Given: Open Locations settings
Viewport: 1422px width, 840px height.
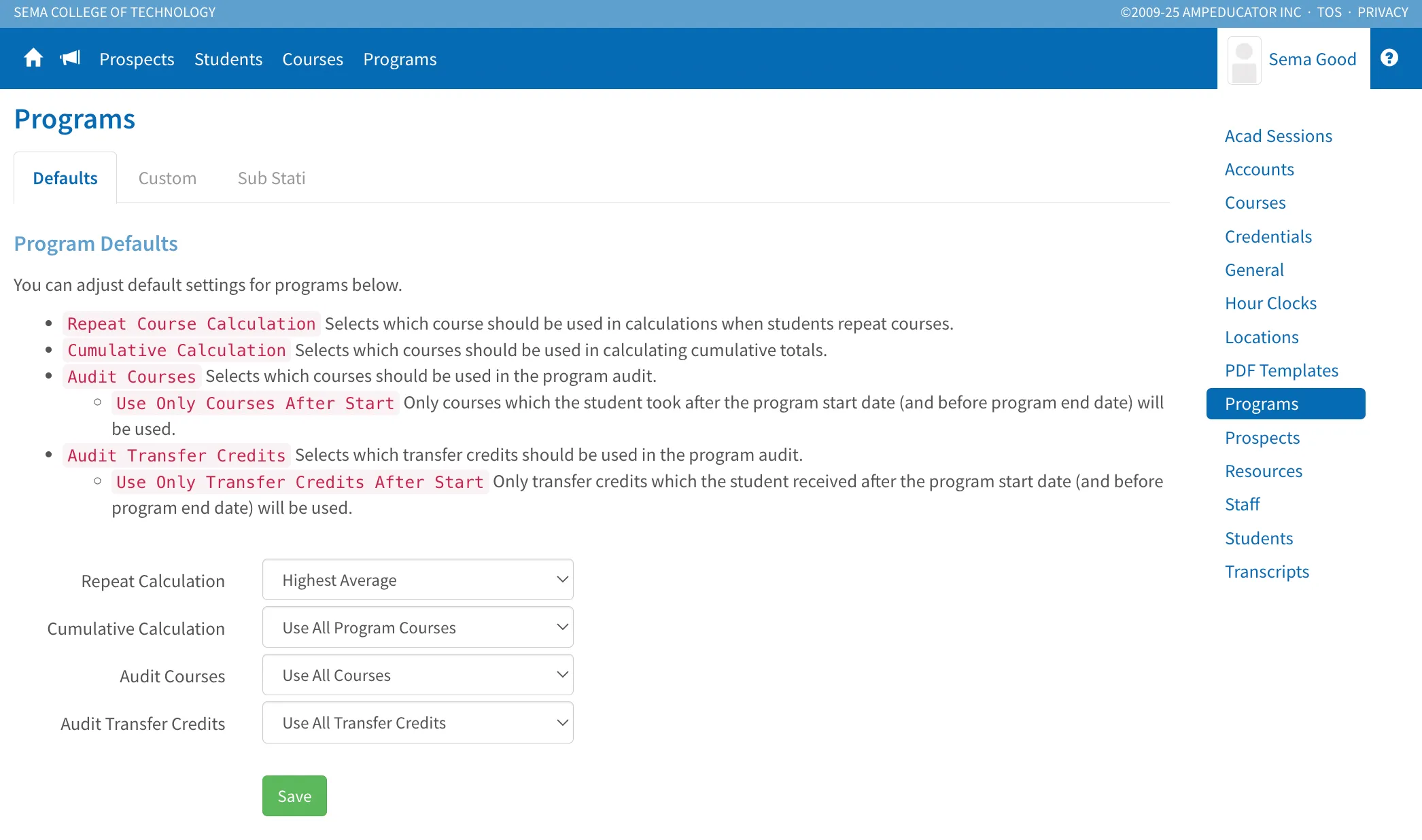Looking at the screenshot, I should [1262, 337].
